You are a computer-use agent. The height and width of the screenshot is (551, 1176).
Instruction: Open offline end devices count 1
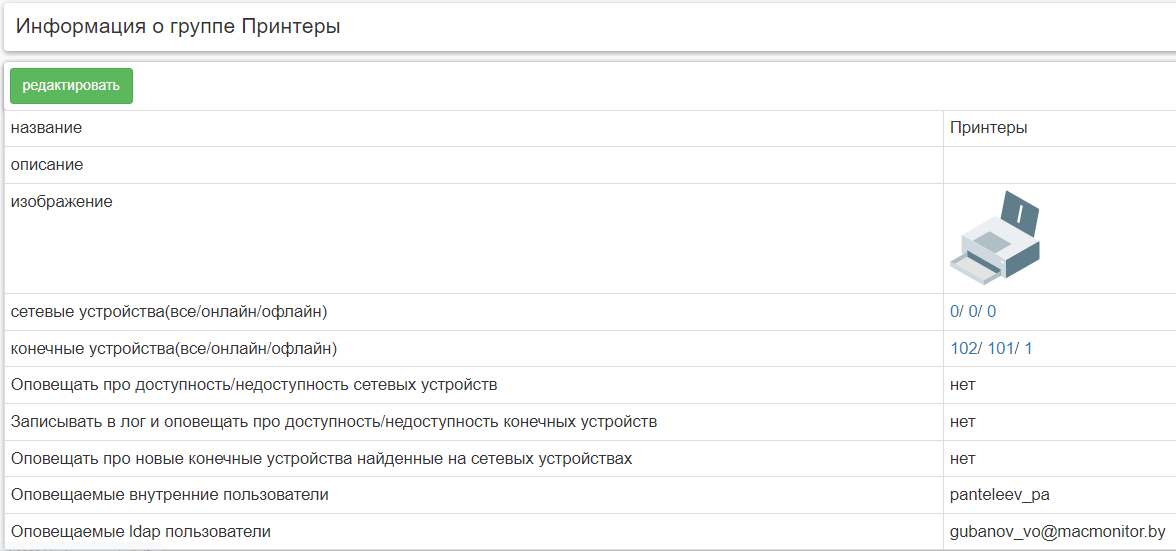point(1028,349)
